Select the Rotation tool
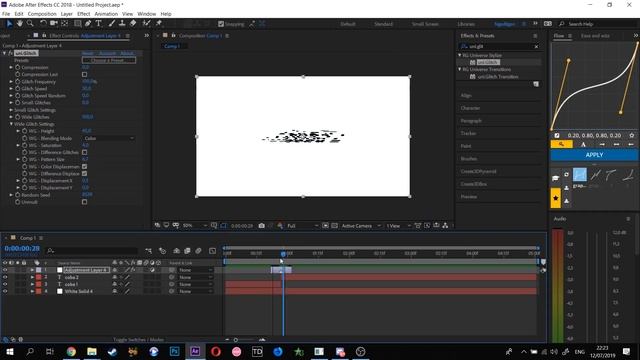This screenshot has width=640, height=360. tap(43, 24)
